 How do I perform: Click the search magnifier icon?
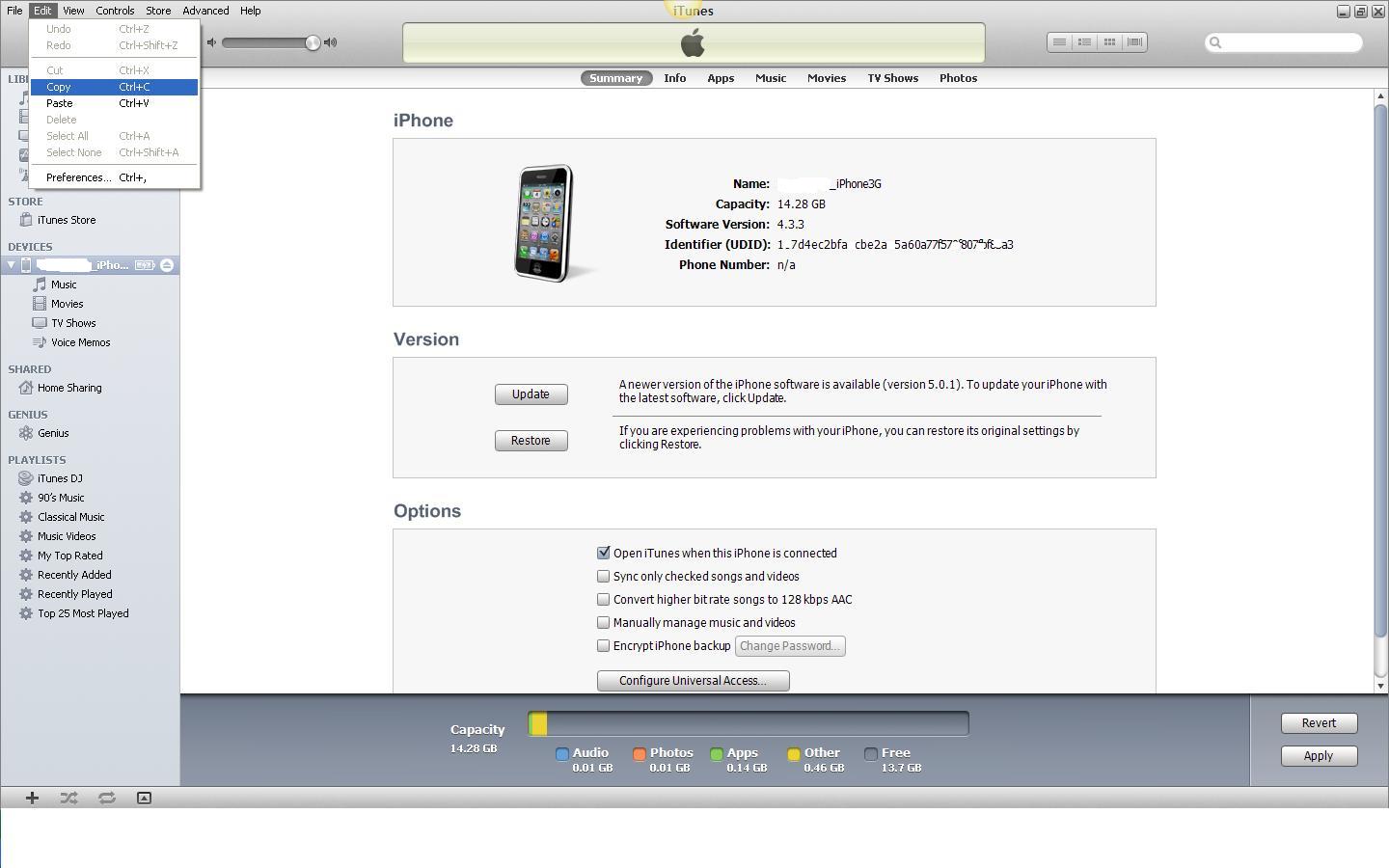pos(1215,42)
